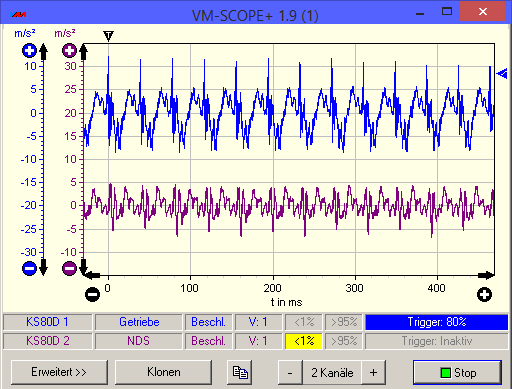Click the purple plus zoom icon for channel 2
Image resolution: width=512 pixels, height=389 pixels.
pos(69,51)
